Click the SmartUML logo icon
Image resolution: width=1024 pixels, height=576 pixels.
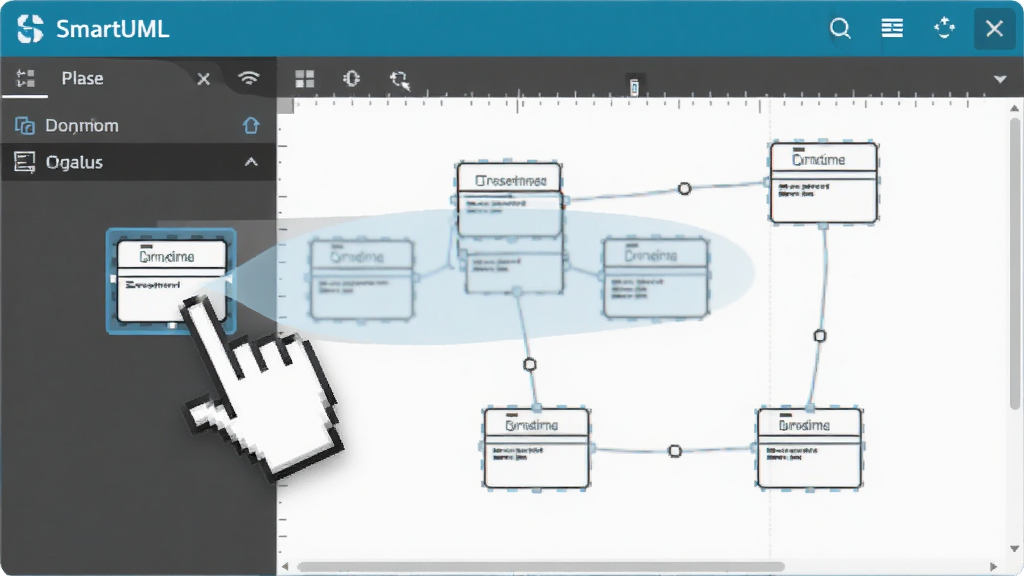click(x=30, y=29)
